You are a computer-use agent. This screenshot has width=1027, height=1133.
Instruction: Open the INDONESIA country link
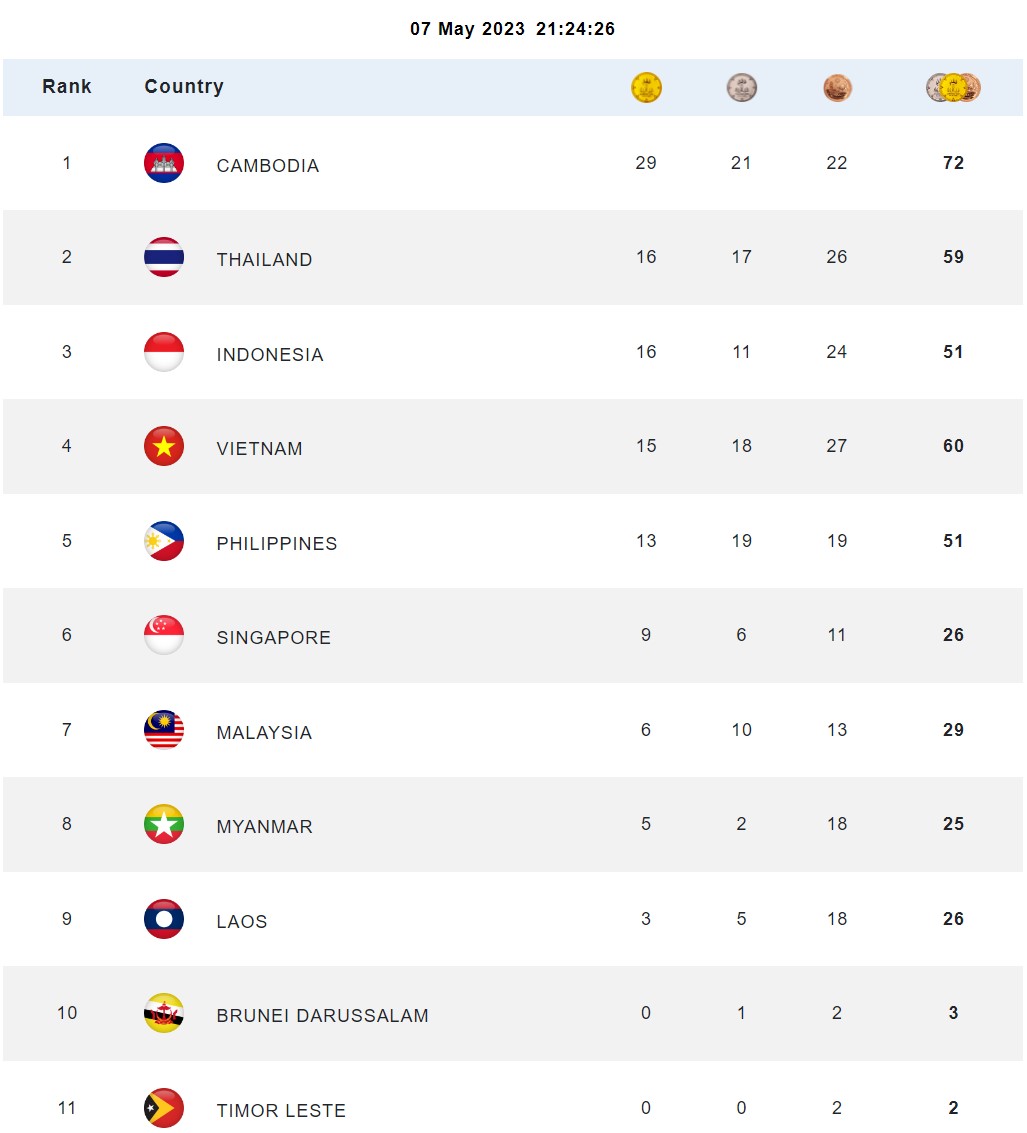click(x=270, y=355)
